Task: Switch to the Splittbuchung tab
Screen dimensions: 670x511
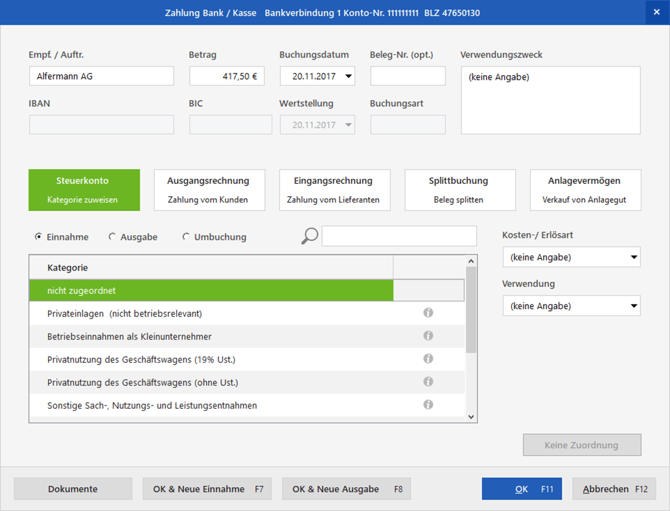Action: 459,190
